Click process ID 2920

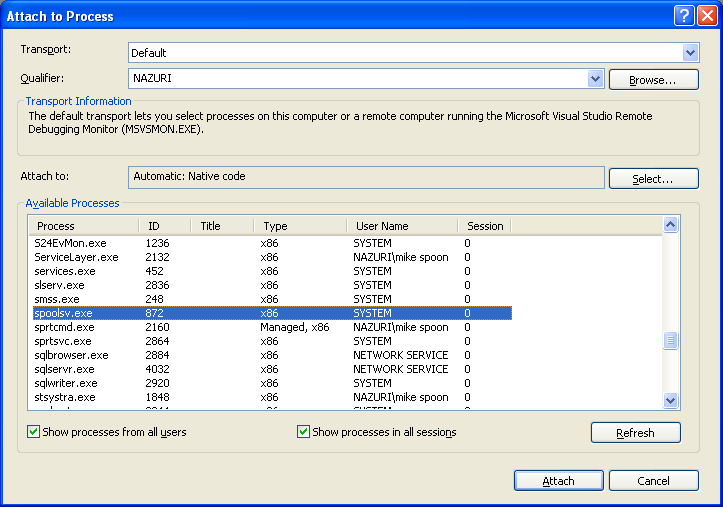[157, 383]
